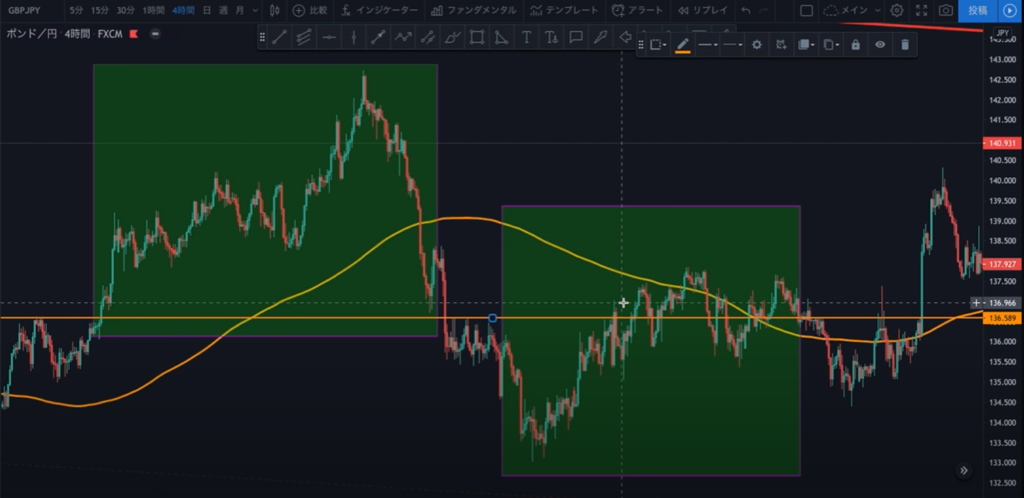The image size is (1024, 498).
Task: Select the horizontal line drawing tool
Action: click(x=329, y=38)
